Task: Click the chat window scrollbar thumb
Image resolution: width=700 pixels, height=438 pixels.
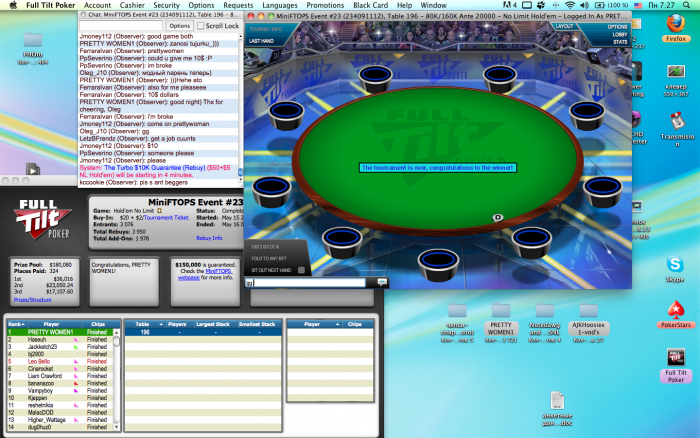Action: [x=241, y=172]
